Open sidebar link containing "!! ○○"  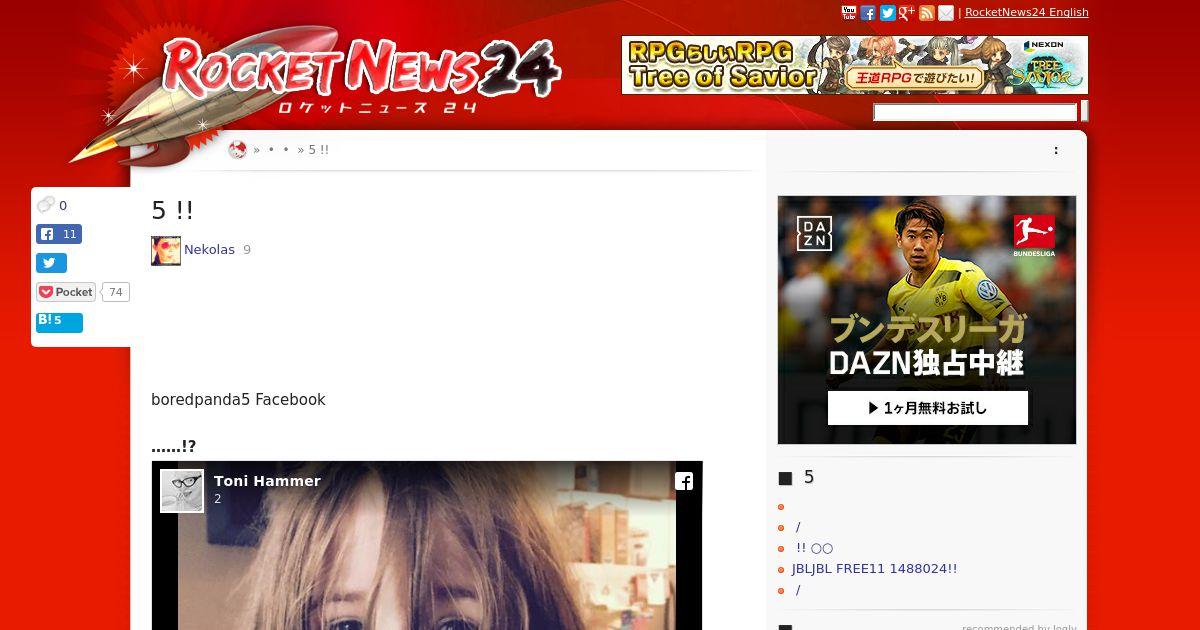tap(814, 548)
